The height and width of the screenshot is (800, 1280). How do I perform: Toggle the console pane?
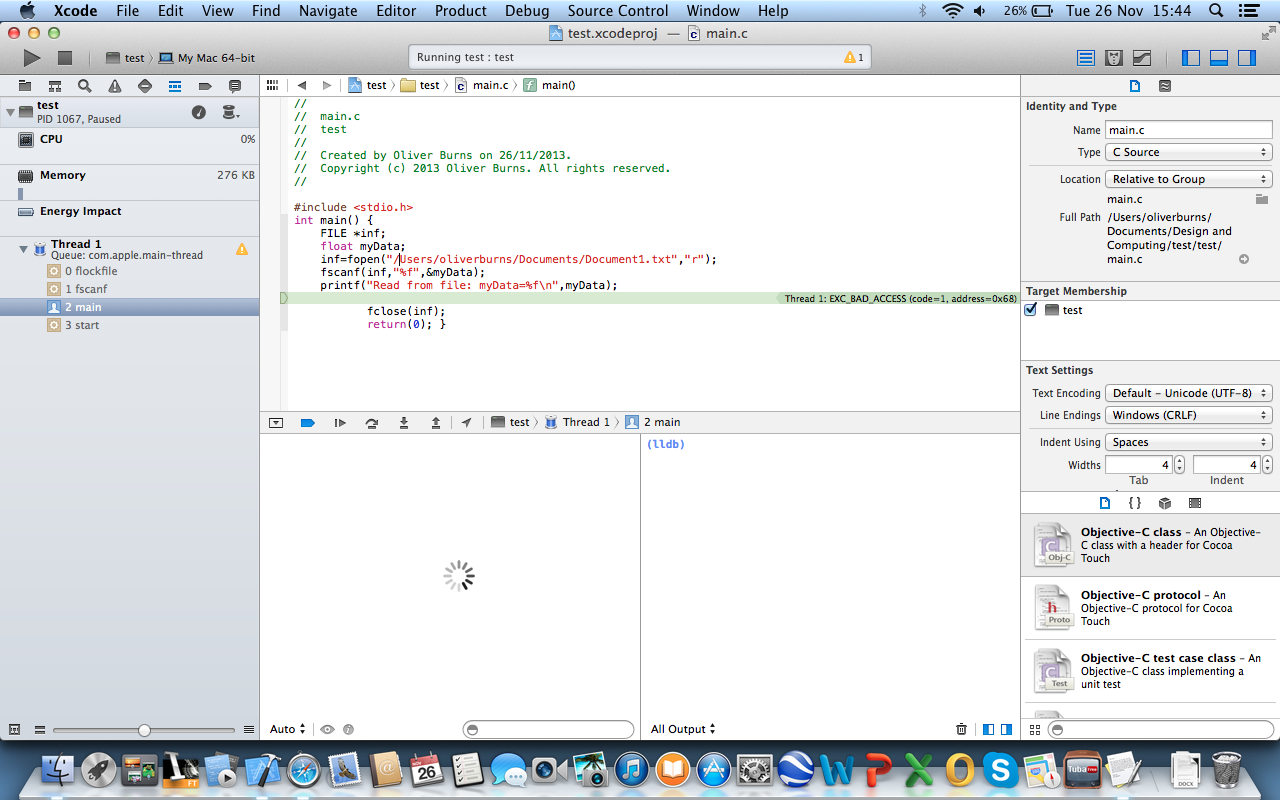[1006, 730]
